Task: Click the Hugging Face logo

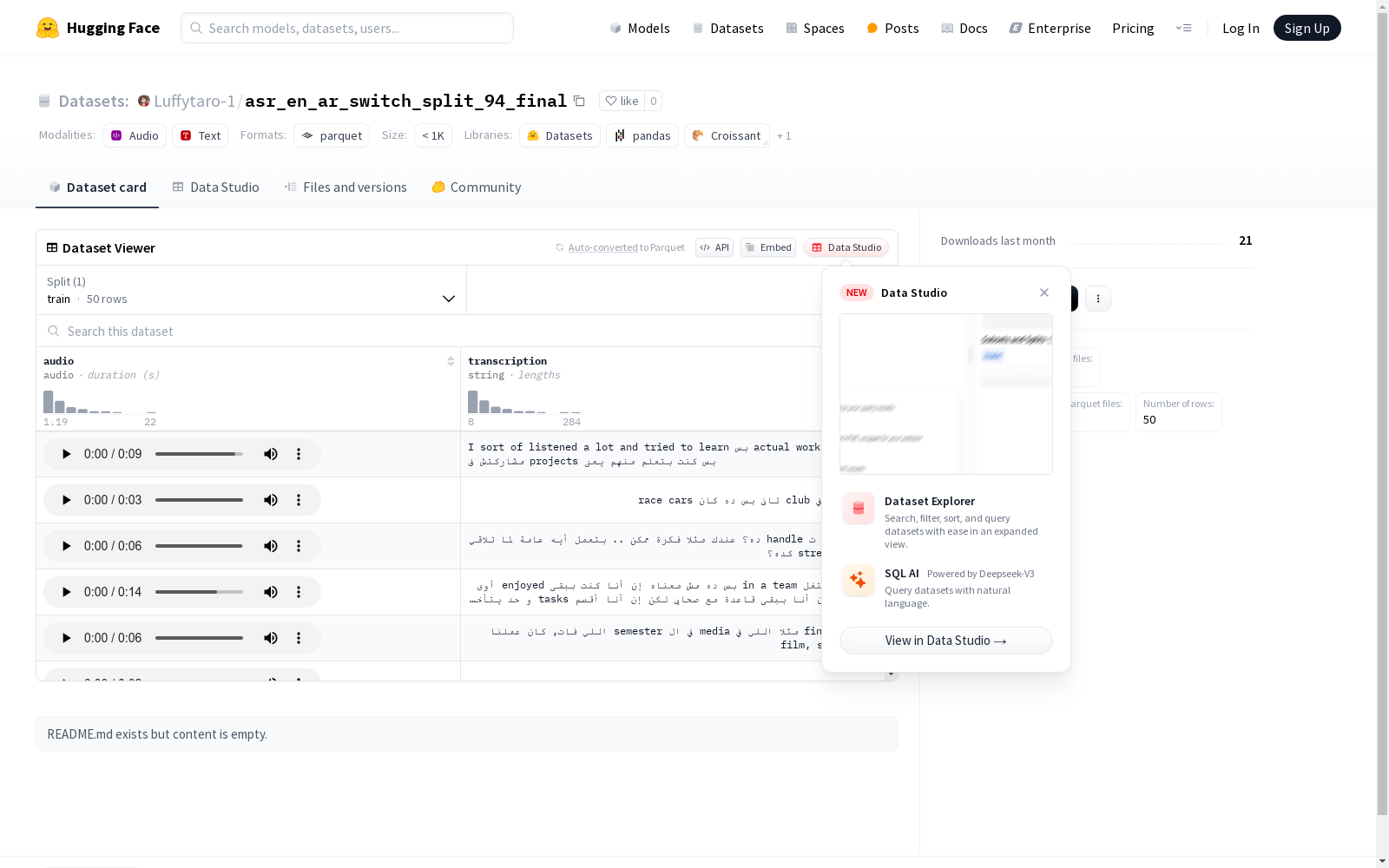Action: tap(98, 28)
